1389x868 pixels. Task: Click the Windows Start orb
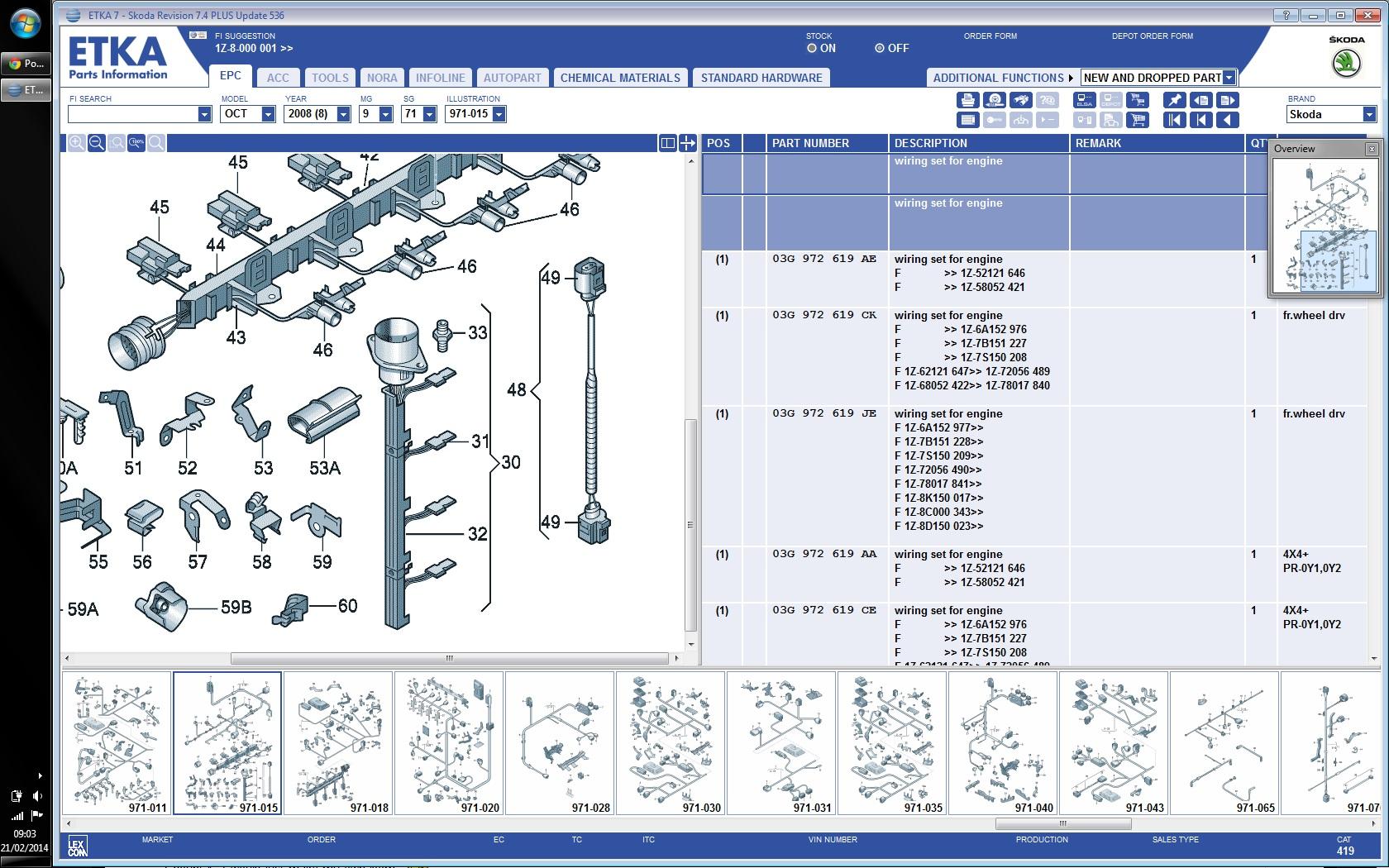pos(25,23)
